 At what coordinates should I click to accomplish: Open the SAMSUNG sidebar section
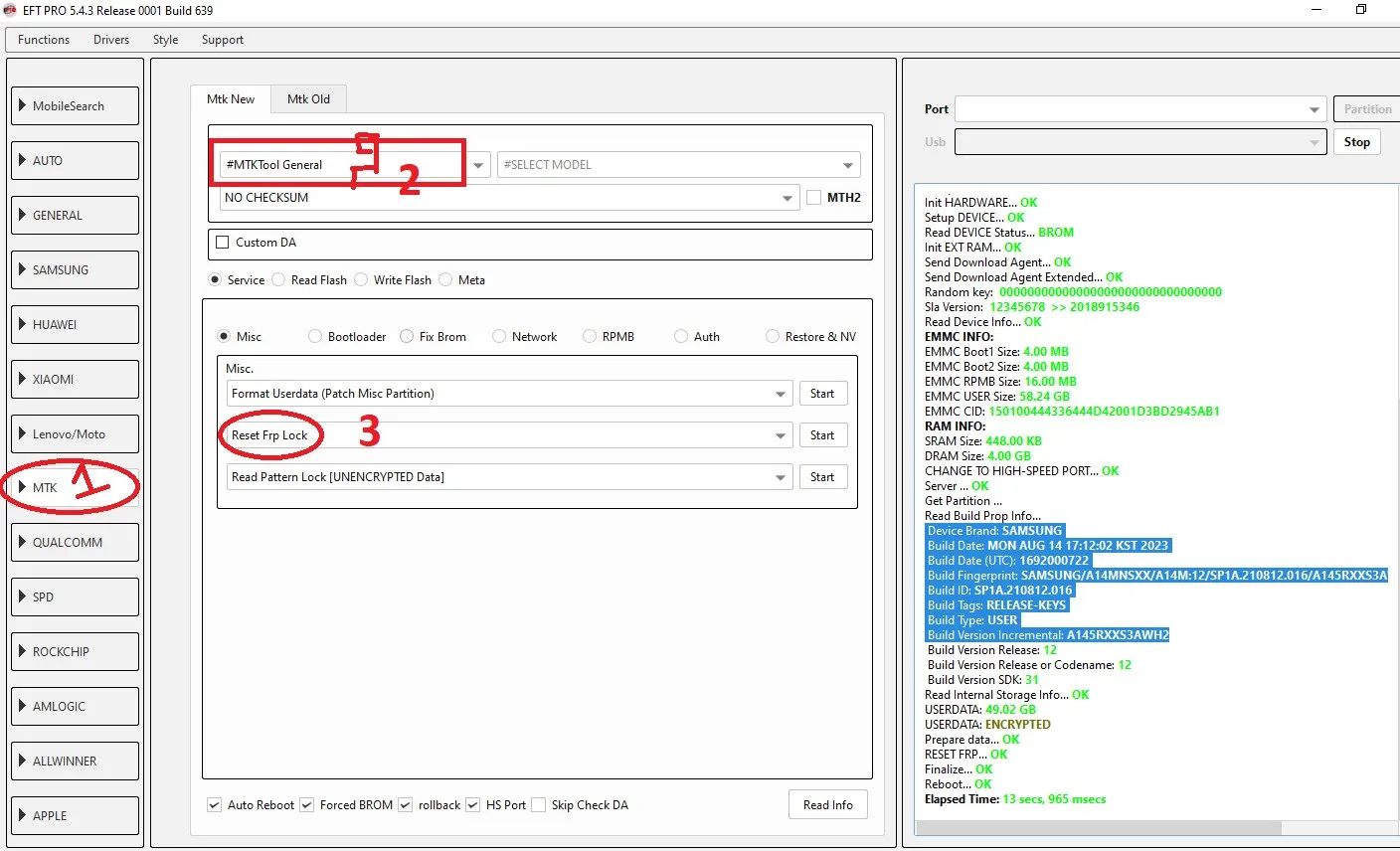tap(75, 270)
